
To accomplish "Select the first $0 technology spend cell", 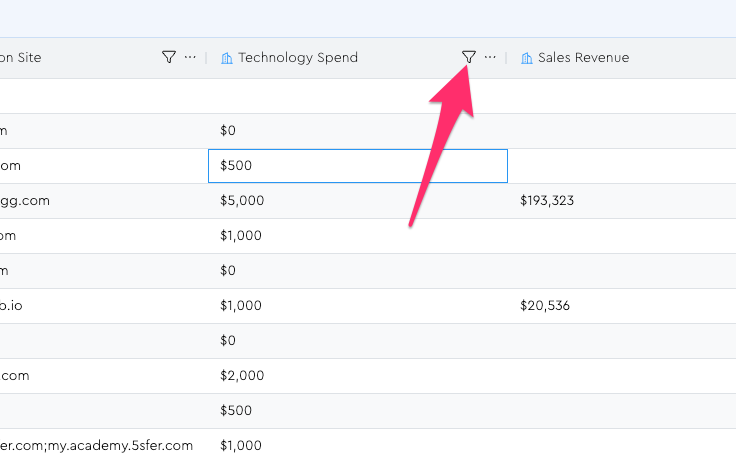I will [228, 131].
